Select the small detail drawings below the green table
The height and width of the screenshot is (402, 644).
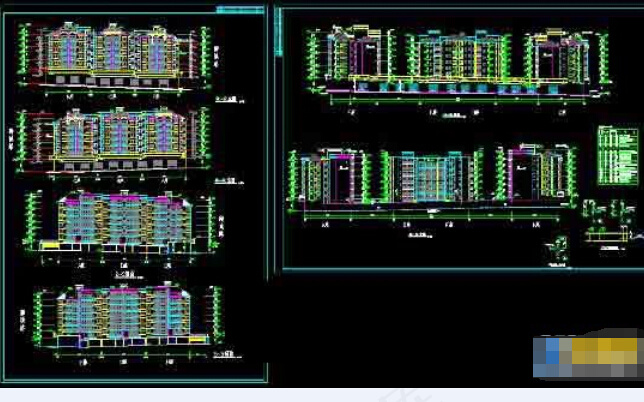click(606, 212)
